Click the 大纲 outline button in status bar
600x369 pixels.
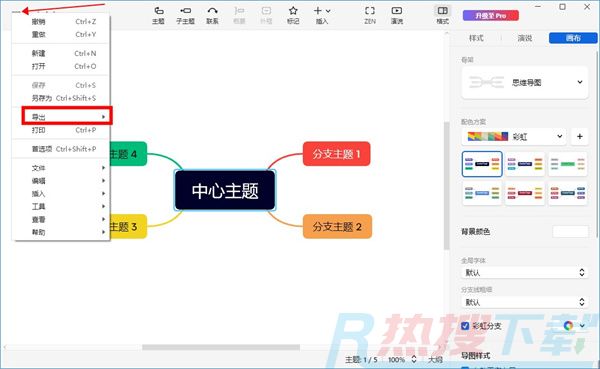pos(435,359)
